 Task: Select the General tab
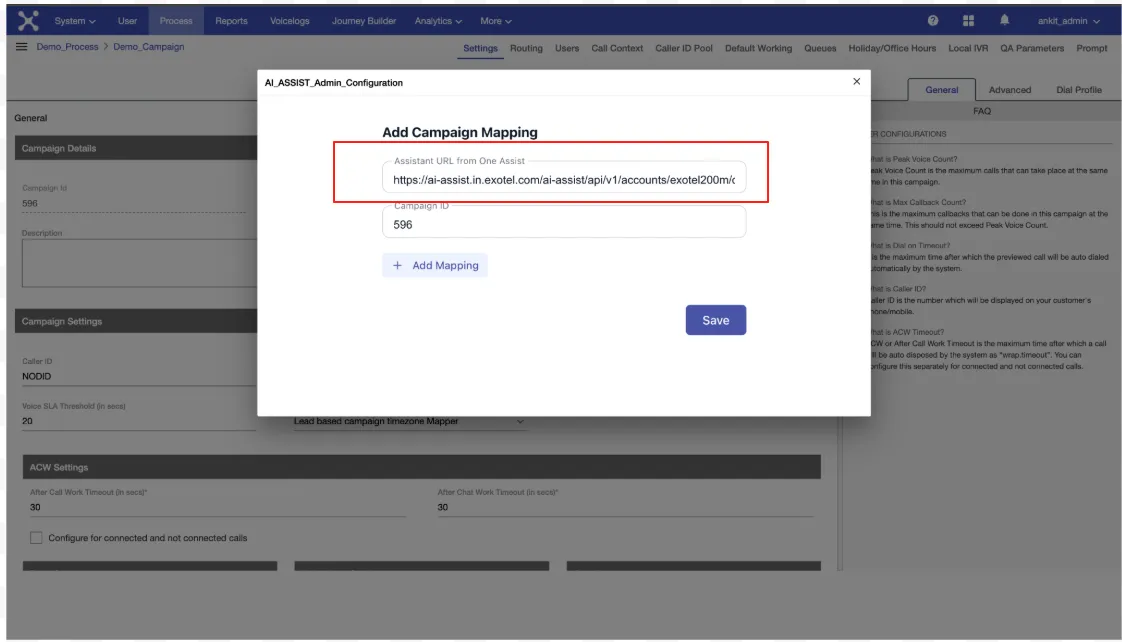click(941, 89)
